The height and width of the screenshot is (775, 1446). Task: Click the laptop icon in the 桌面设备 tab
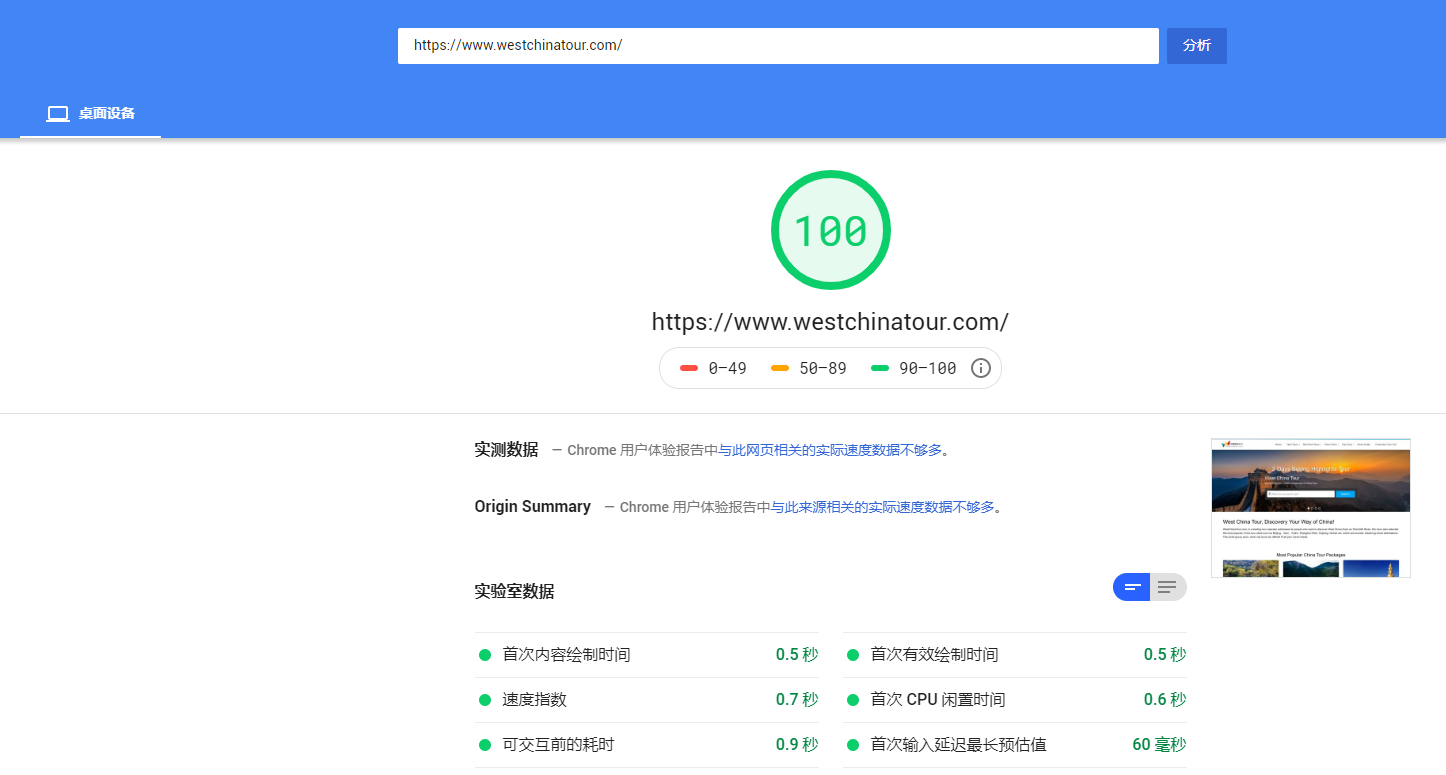tap(58, 114)
